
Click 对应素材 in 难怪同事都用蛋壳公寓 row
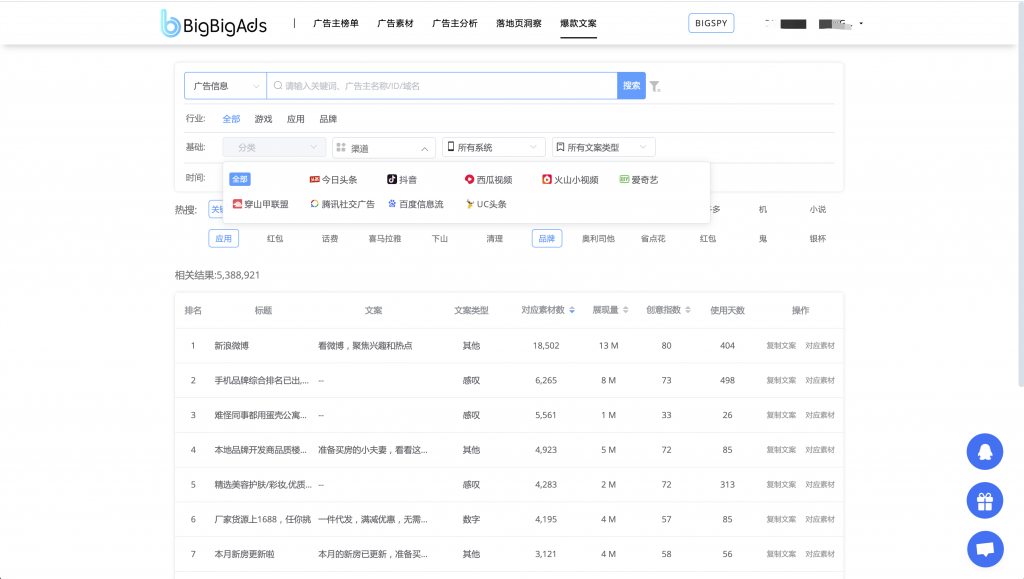(820, 415)
